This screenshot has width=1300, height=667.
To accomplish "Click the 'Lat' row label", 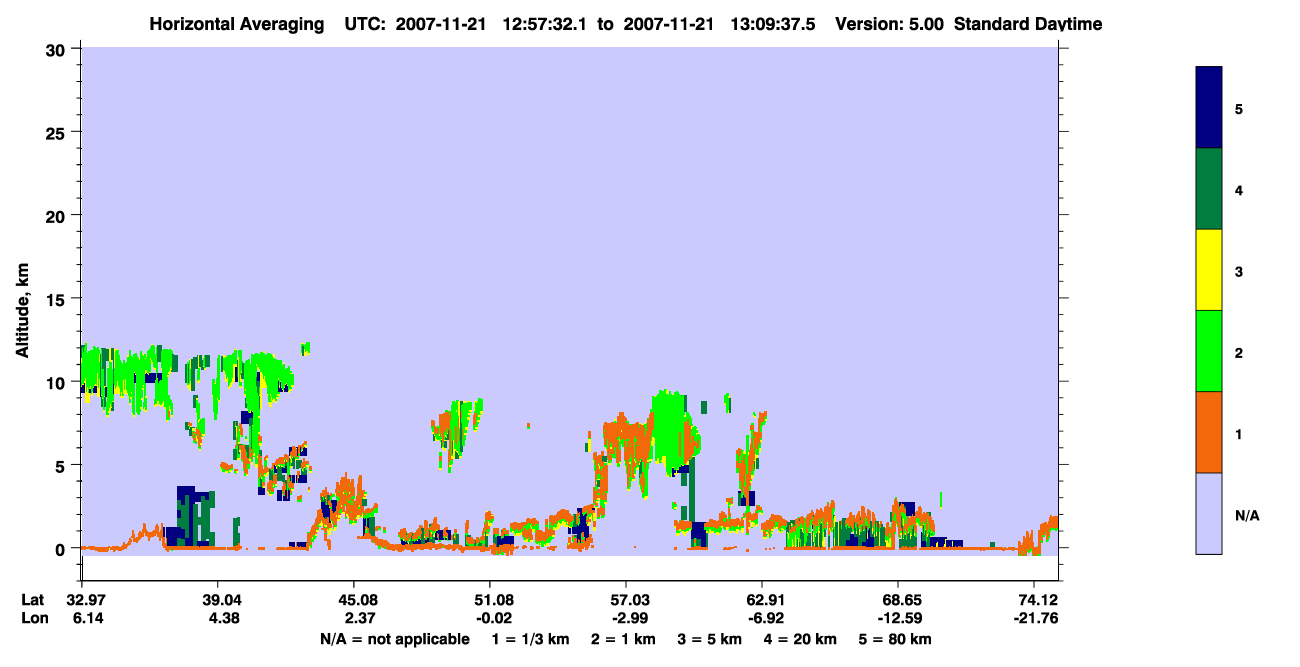I will (33, 600).
